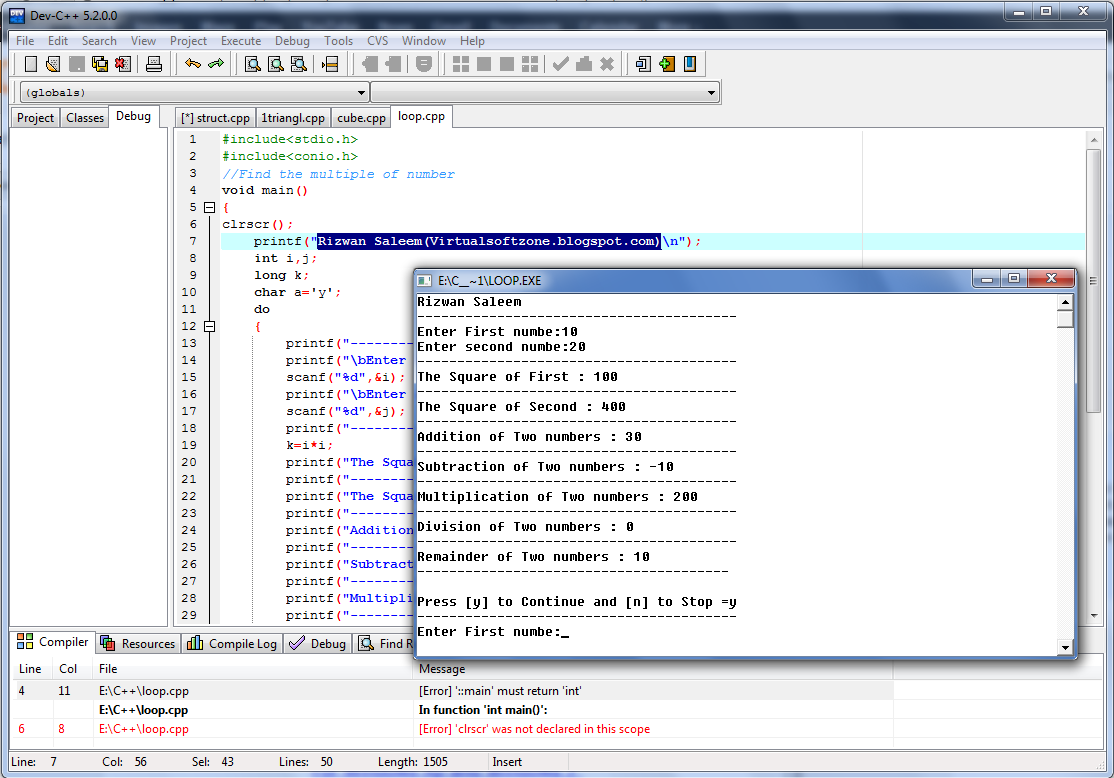Open the Help menu
Screen dimensions: 1114x778
(472, 40)
